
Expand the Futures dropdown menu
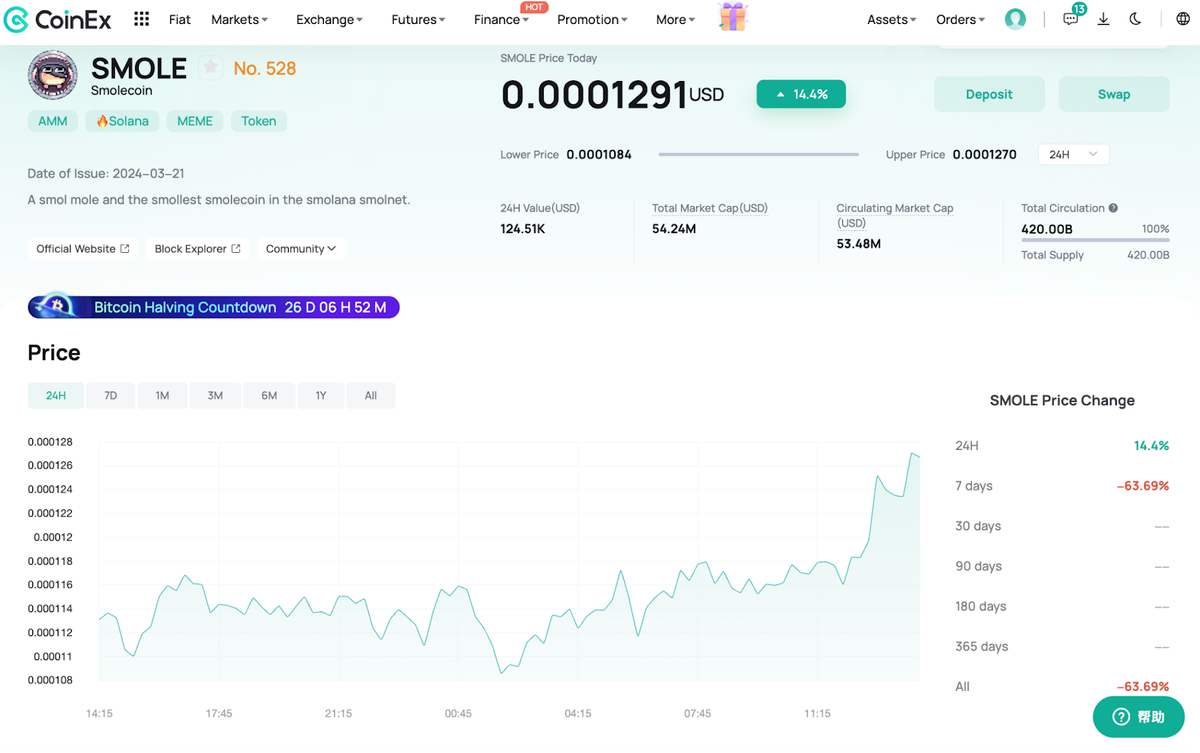click(x=418, y=19)
